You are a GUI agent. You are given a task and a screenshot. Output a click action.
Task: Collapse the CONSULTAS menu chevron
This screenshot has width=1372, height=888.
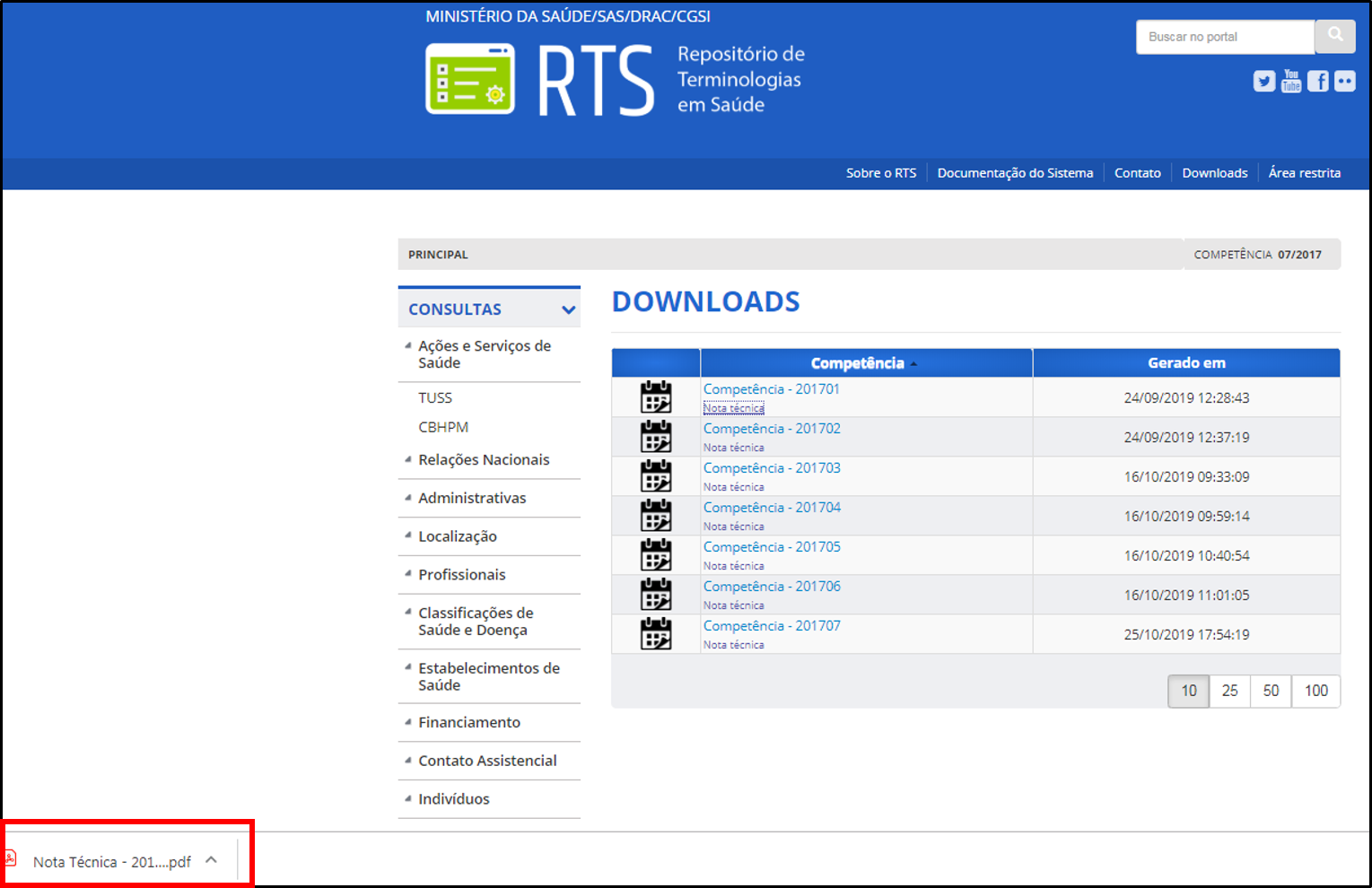coord(568,309)
